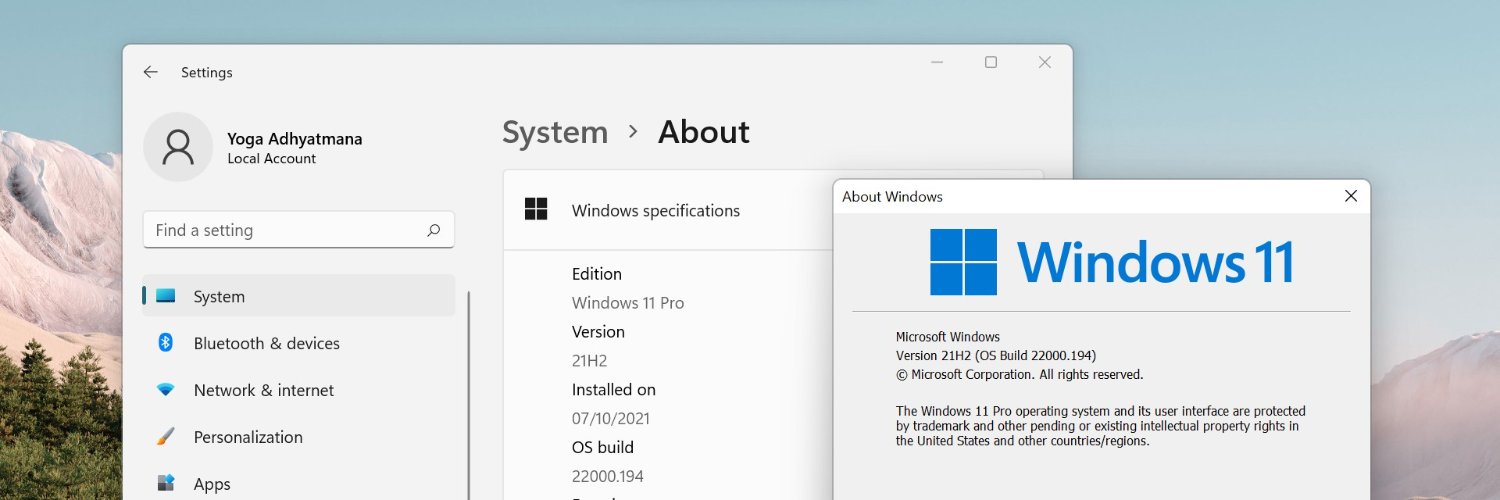The height and width of the screenshot is (500, 1500).
Task: Collapse the Windows specifications section header
Action: (x=668, y=210)
